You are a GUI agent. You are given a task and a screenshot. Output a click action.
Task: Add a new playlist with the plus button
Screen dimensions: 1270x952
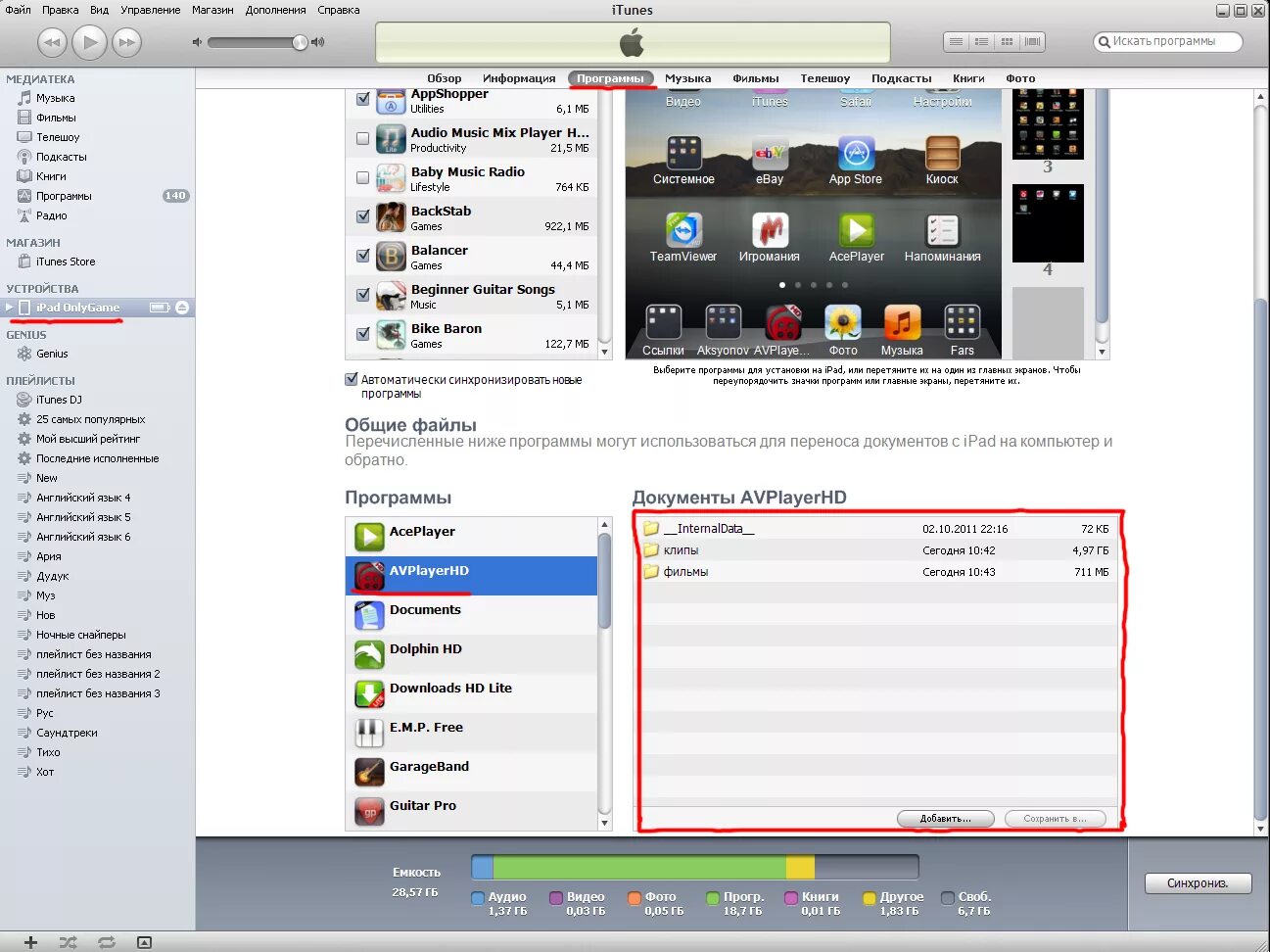click(30, 942)
